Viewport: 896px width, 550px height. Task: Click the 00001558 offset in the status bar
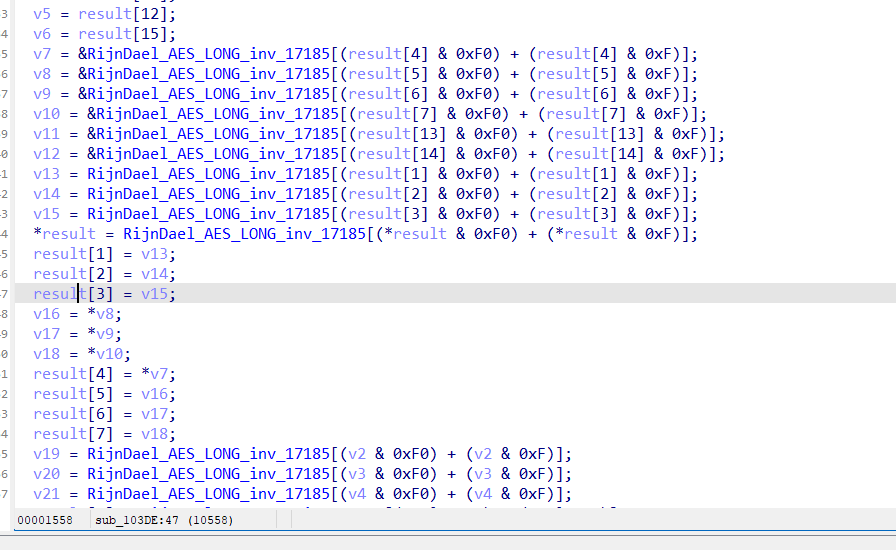click(x=45, y=520)
